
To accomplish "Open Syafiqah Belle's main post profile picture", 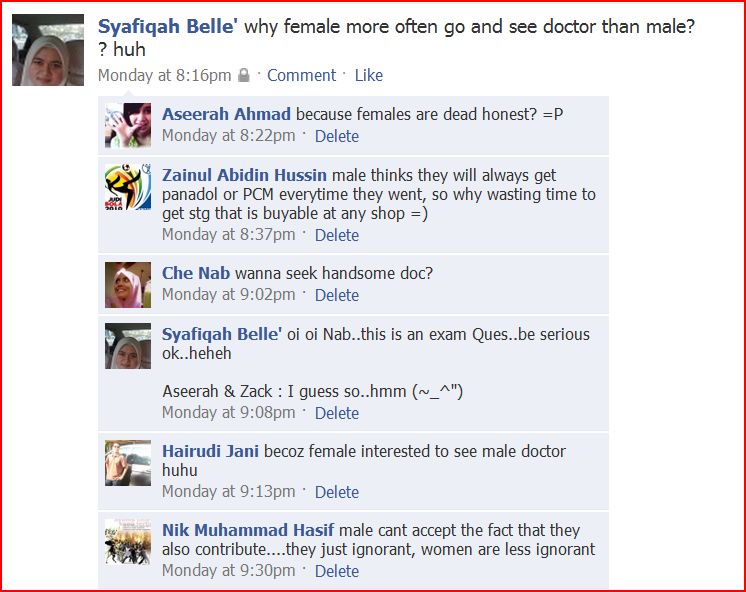I will pyautogui.click(x=48, y=50).
